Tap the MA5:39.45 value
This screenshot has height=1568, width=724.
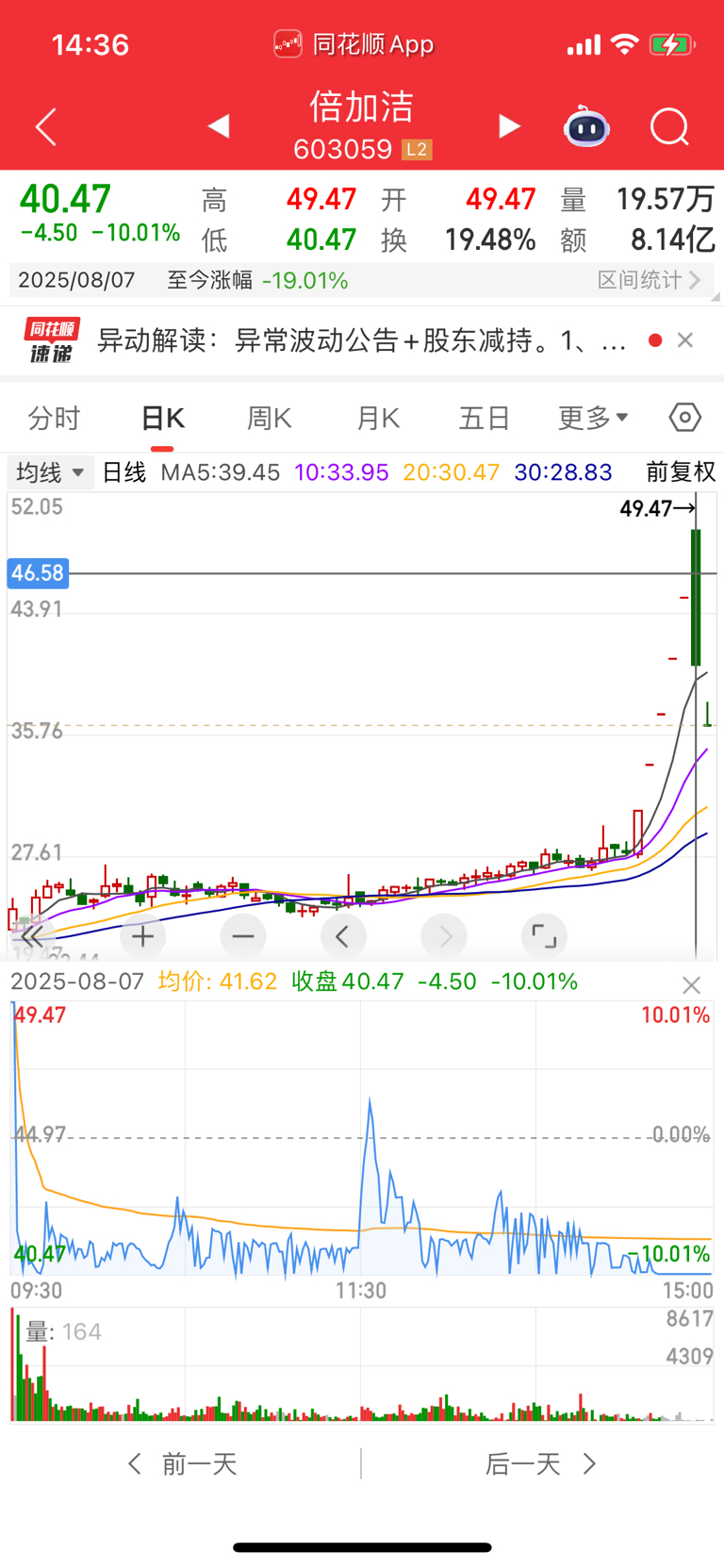[220, 472]
